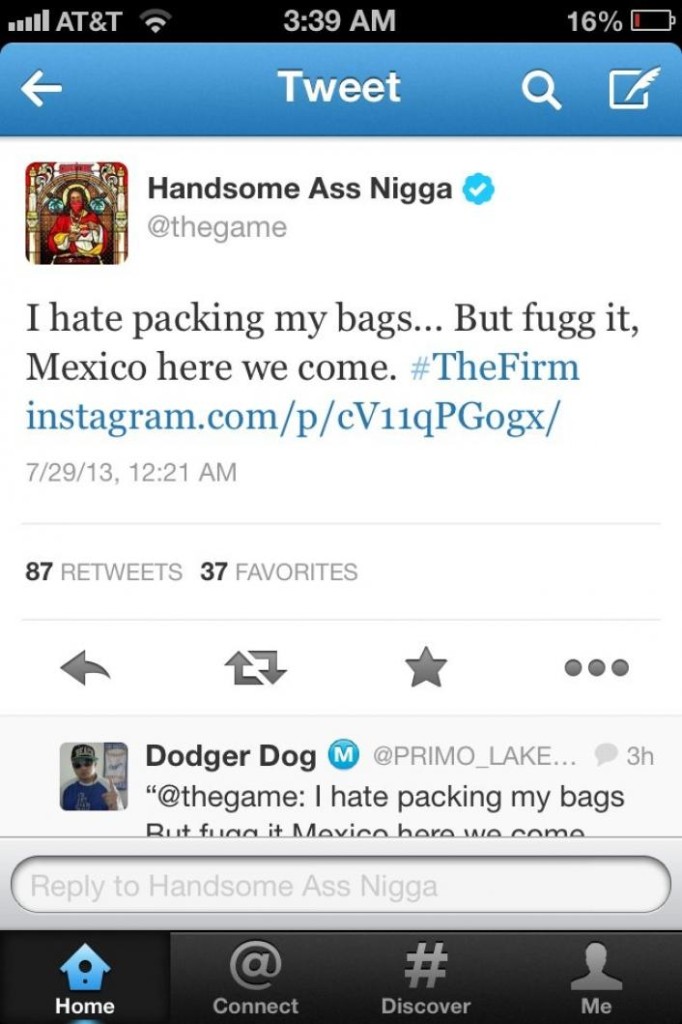Screen dimensions: 682x1024
Task: Tap the verified badge next to name
Action: pyautogui.click(x=479, y=189)
